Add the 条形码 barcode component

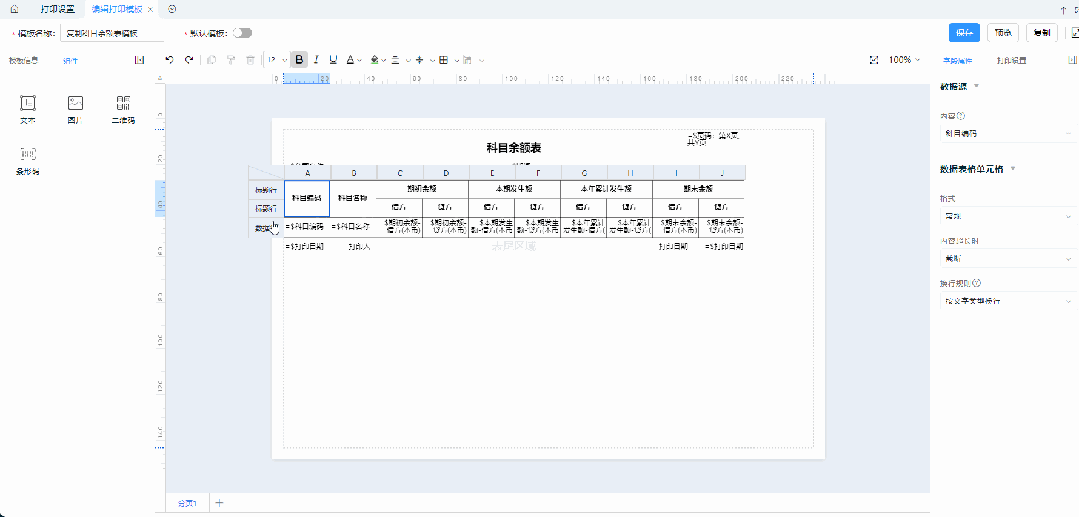[x=27, y=161]
